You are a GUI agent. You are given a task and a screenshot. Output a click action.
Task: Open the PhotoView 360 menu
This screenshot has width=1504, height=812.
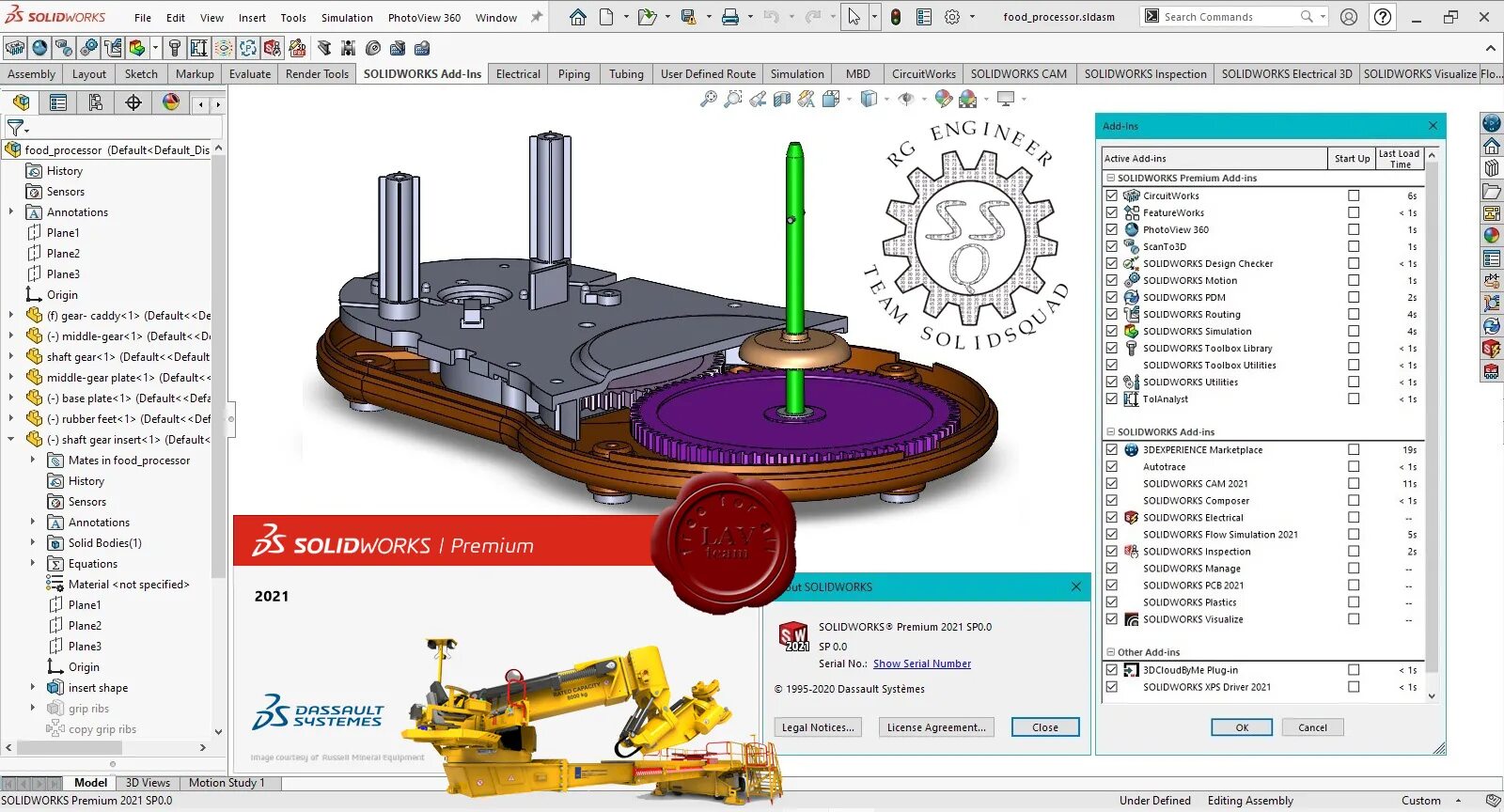click(424, 17)
